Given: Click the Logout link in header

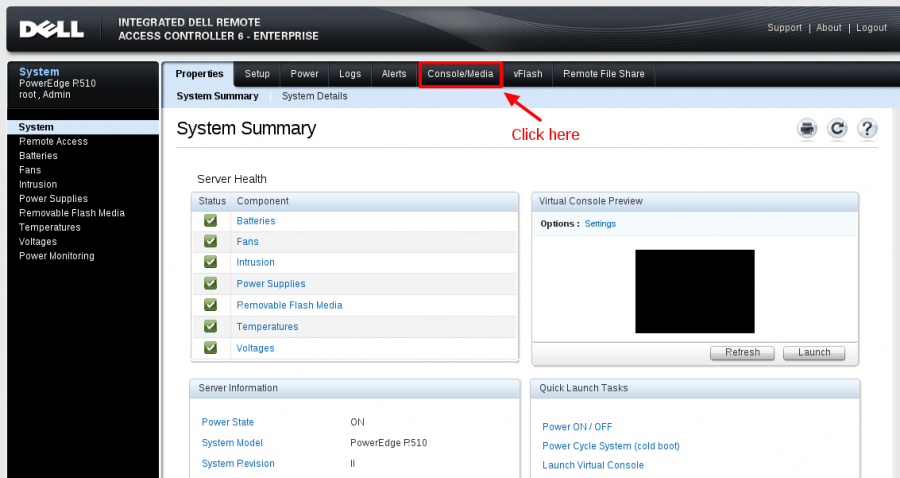Looking at the screenshot, I should click(871, 28).
